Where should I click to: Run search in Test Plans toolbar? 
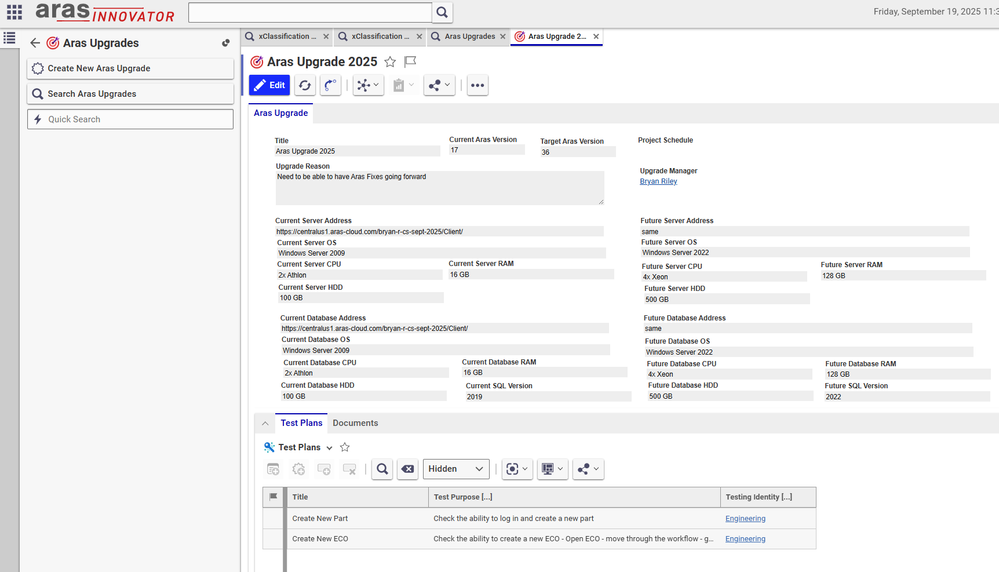tap(382, 469)
